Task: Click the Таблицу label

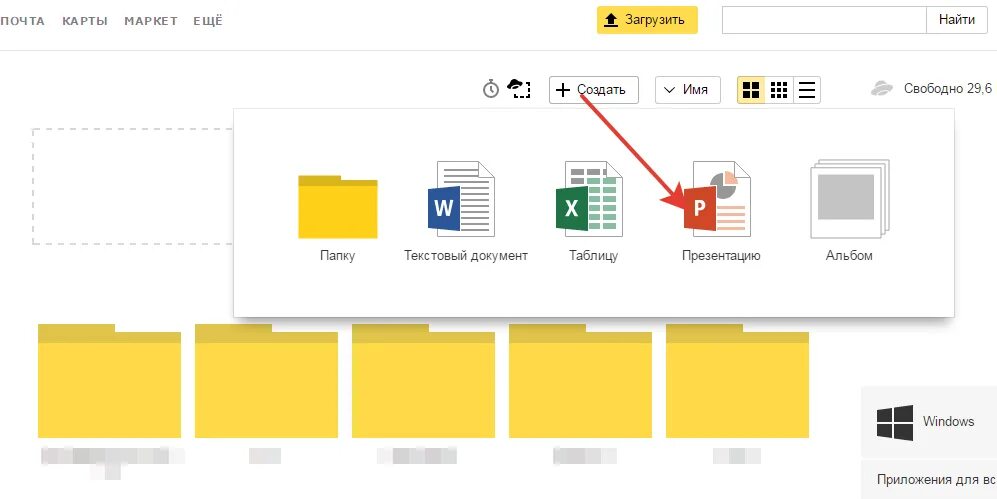Action: 593,256
